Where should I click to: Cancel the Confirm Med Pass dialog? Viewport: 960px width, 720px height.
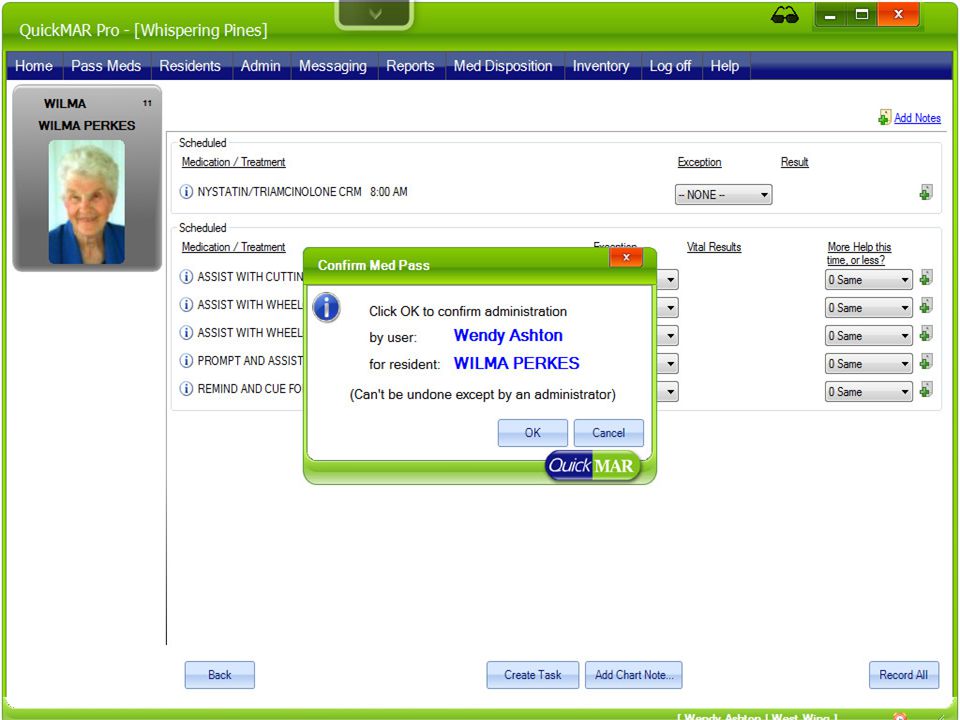click(609, 433)
